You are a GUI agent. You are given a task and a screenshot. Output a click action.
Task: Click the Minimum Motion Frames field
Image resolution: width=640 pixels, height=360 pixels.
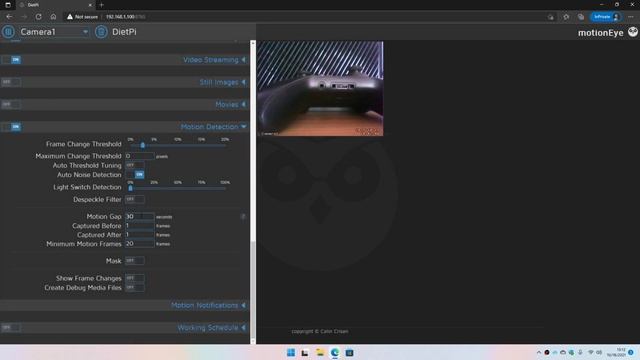click(140, 244)
